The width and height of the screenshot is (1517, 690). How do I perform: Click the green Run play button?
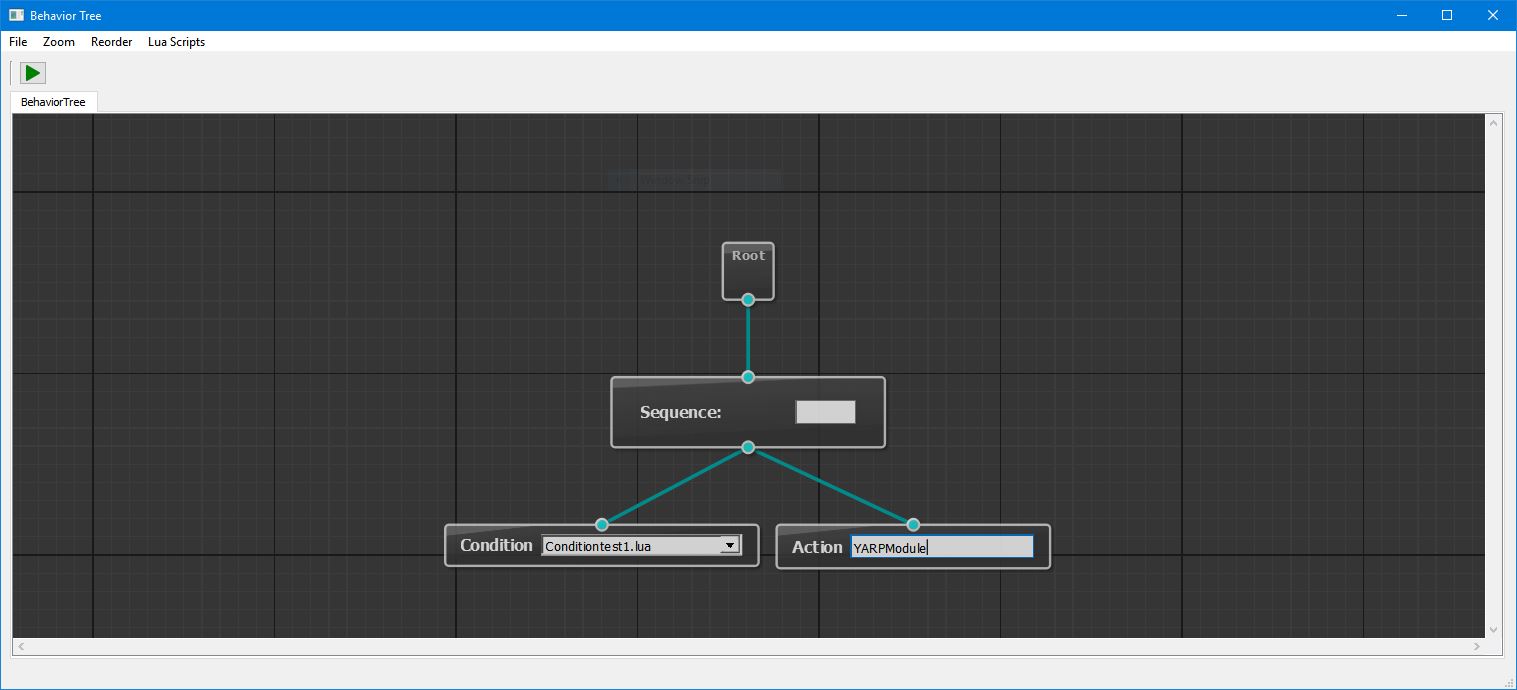tap(33, 73)
